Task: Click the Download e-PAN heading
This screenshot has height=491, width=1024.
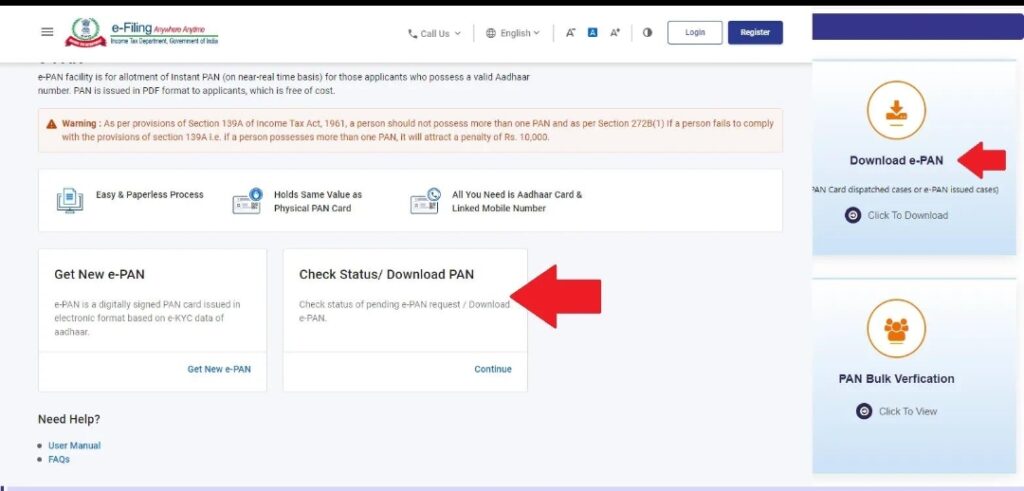Action: tap(896, 160)
